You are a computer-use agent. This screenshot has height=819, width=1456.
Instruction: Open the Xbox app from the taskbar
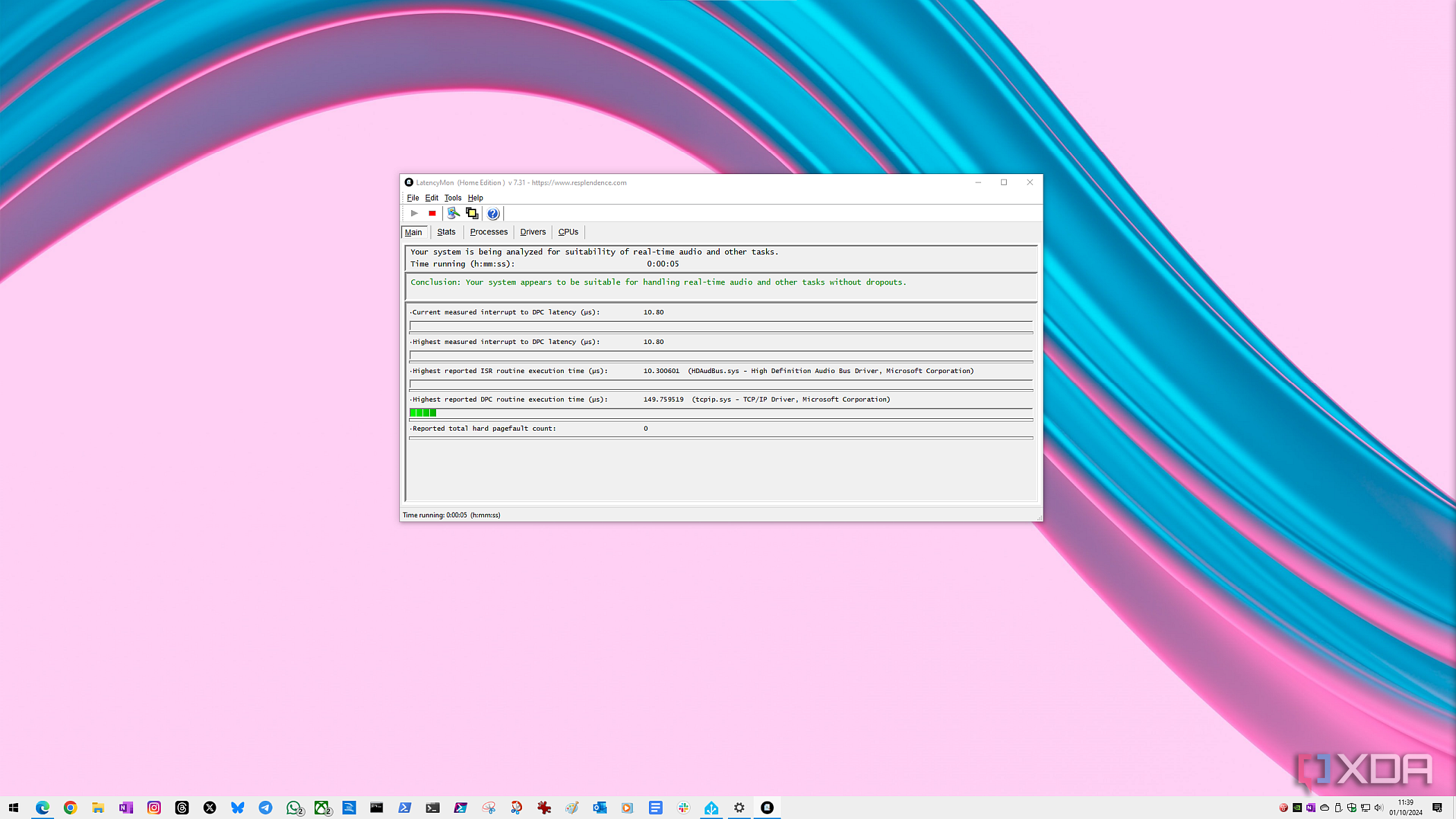[322, 807]
